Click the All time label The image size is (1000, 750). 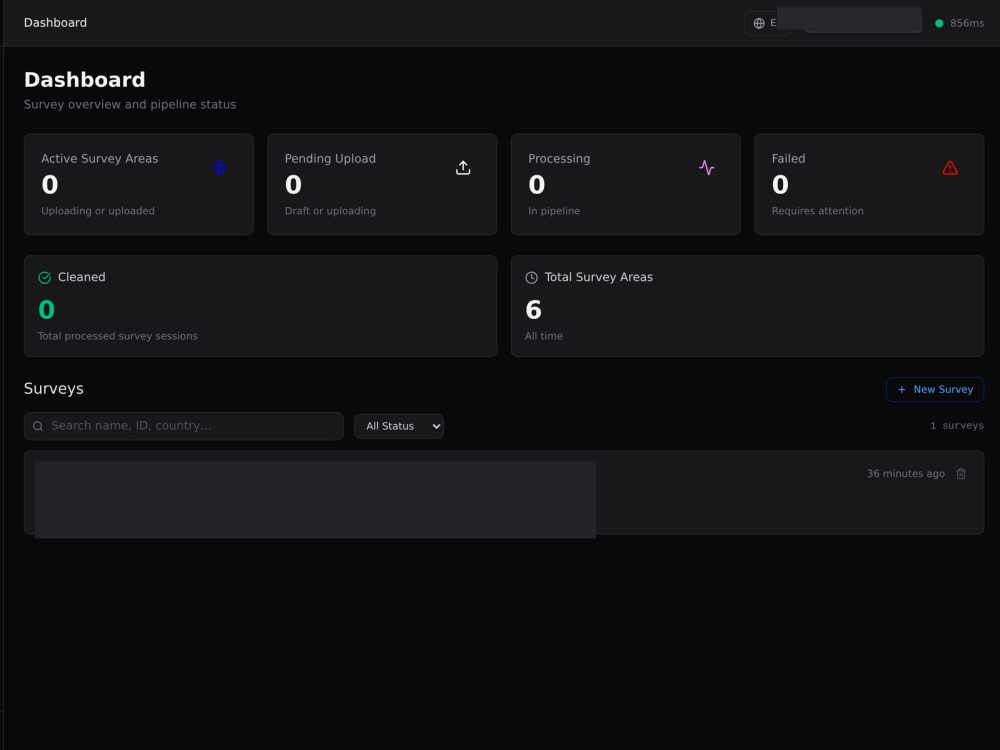[544, 336]
